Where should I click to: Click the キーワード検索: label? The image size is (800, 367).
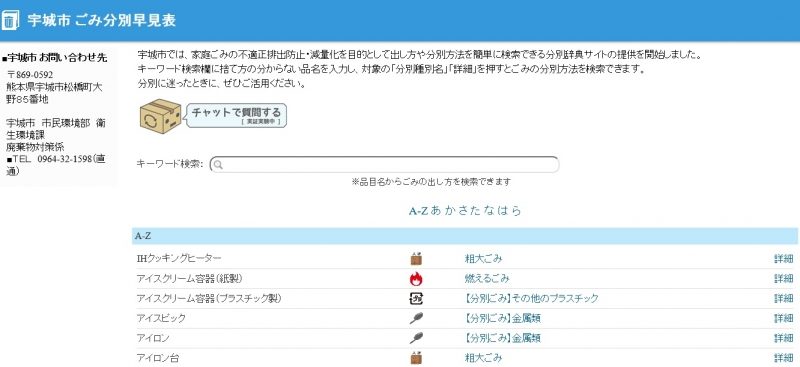click(x=170, y=164)
